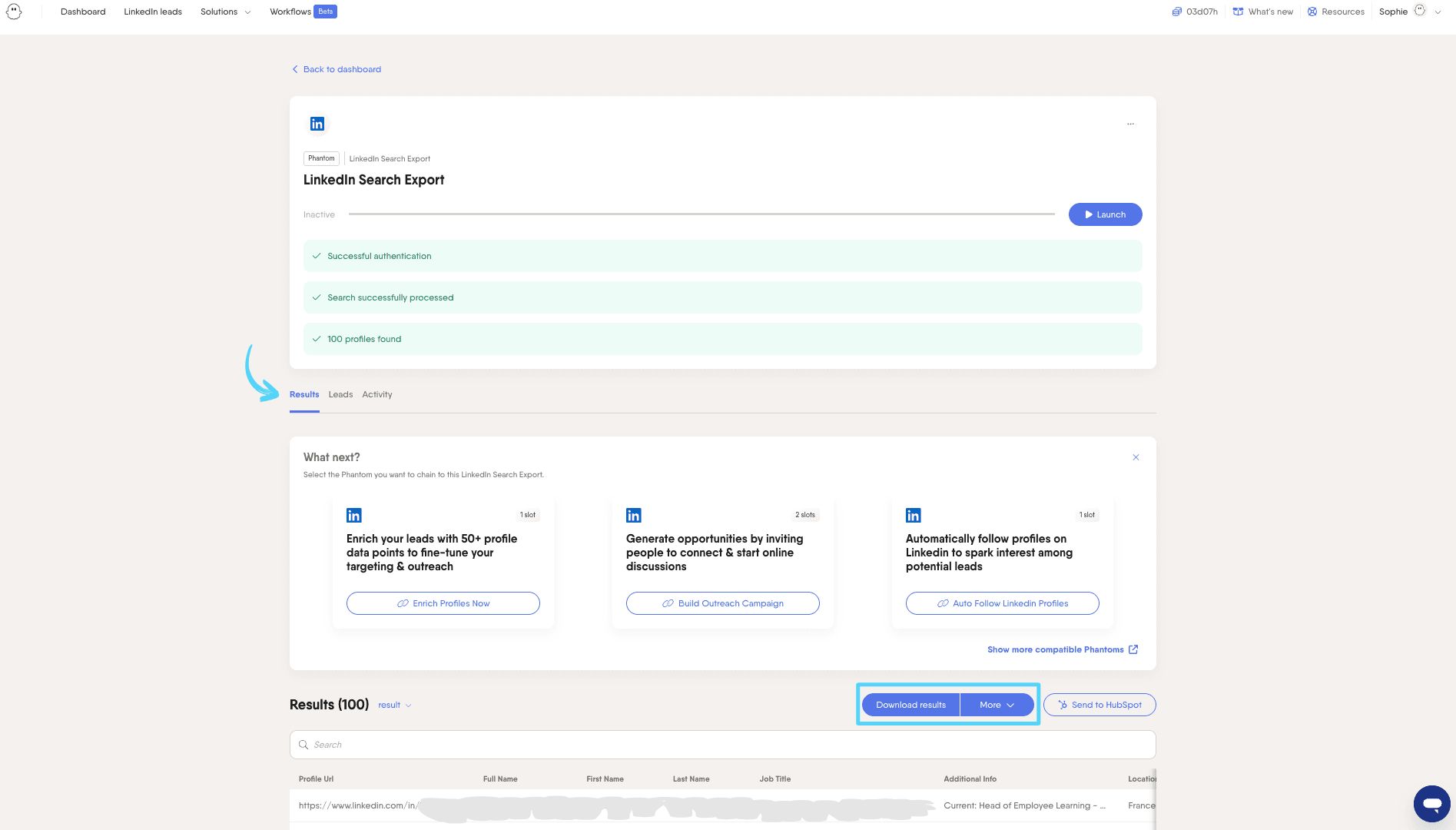This screenshot has width=1456, height=830.
Task: Switch to the Results tab
Action: (x=304, y=394)
